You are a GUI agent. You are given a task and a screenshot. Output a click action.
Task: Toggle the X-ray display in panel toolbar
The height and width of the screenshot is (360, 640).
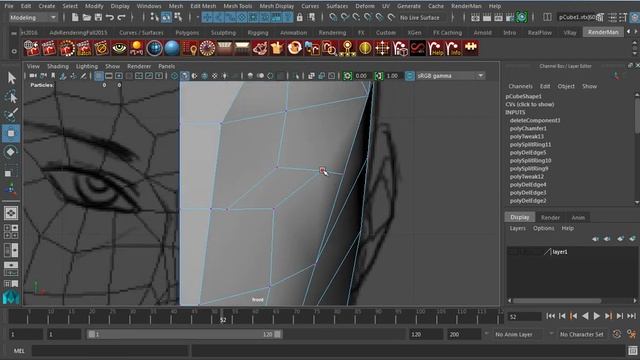(311, 76)
